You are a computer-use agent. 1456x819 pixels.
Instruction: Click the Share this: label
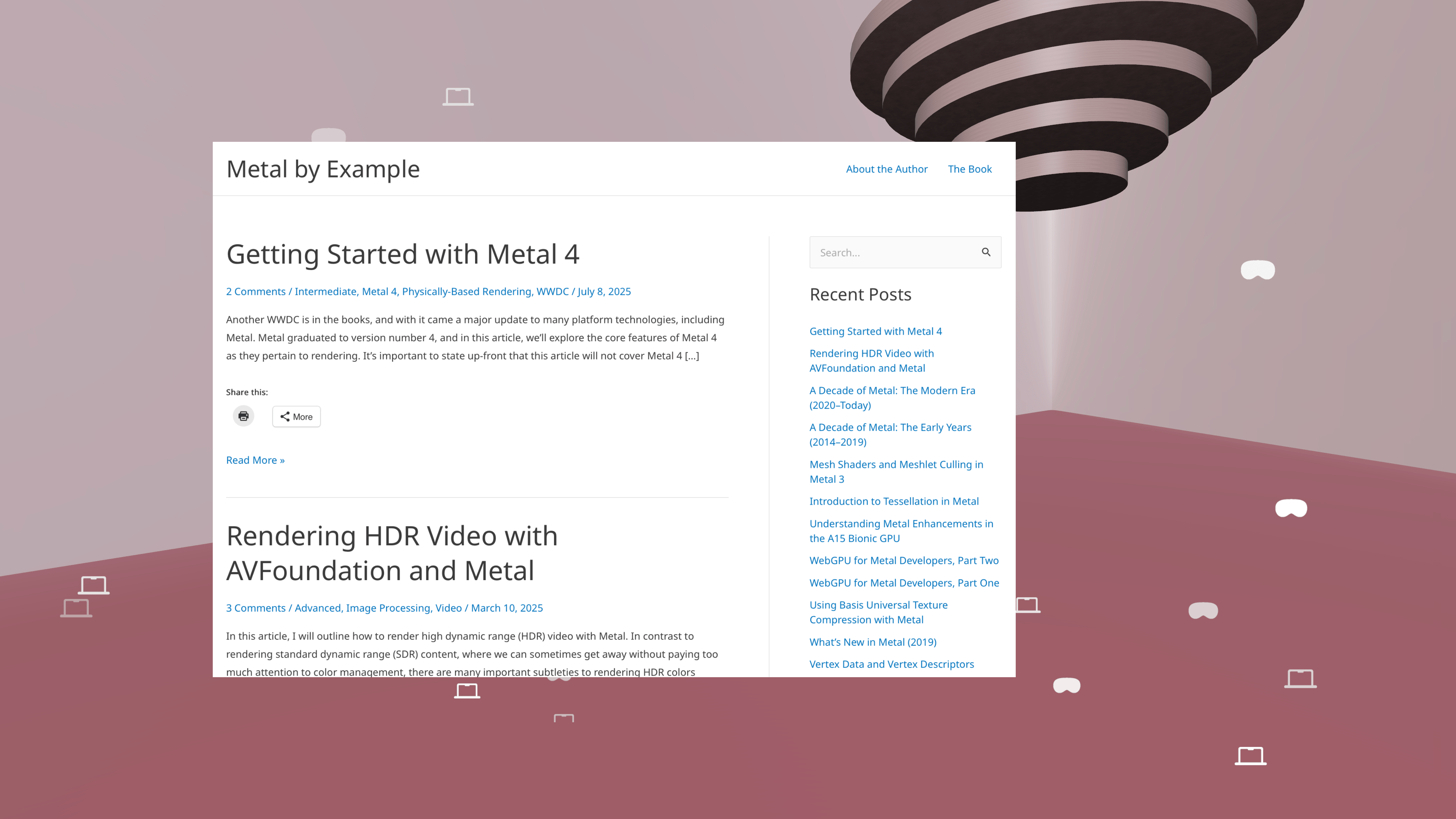tap(247, 392)
